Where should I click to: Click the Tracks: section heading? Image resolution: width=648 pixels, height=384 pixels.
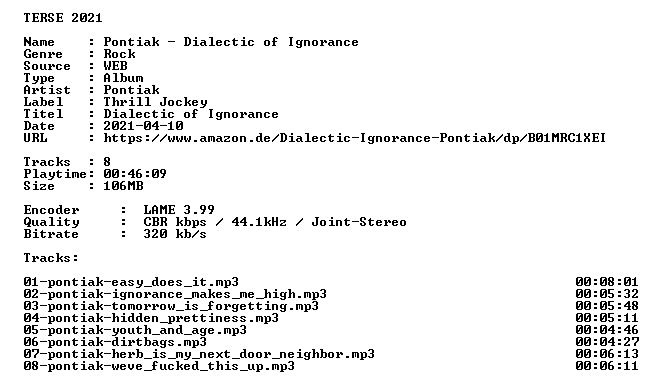pos(51,258)
